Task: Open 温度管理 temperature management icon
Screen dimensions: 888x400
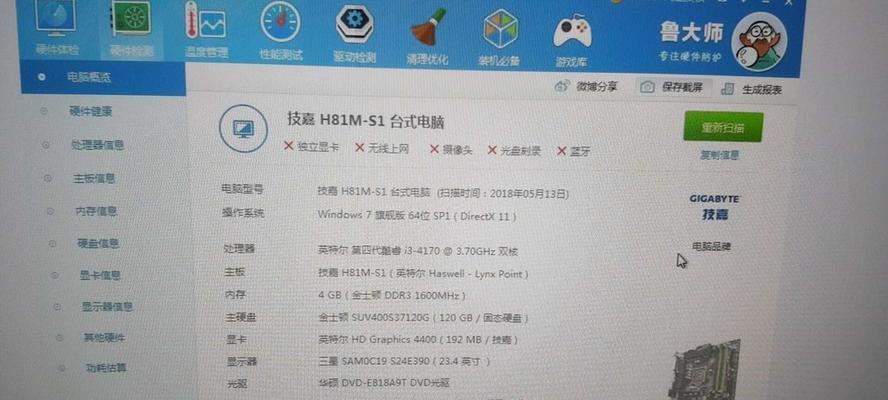Action: (205, 21)
